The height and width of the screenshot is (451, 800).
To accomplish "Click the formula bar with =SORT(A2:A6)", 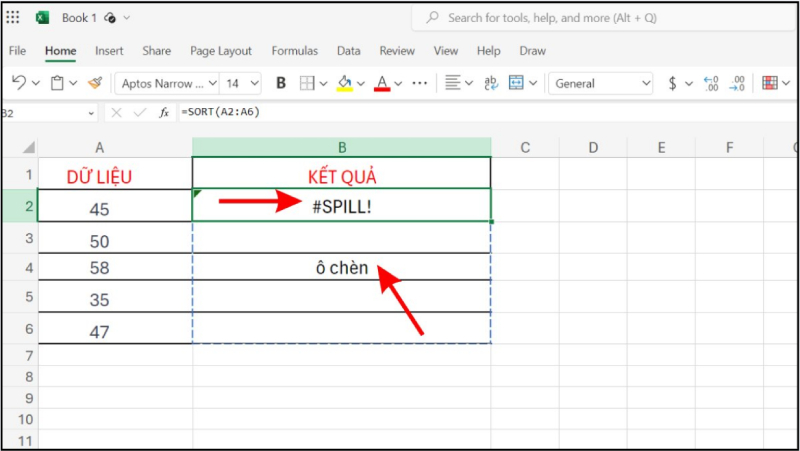I will (x=487, y=113).
